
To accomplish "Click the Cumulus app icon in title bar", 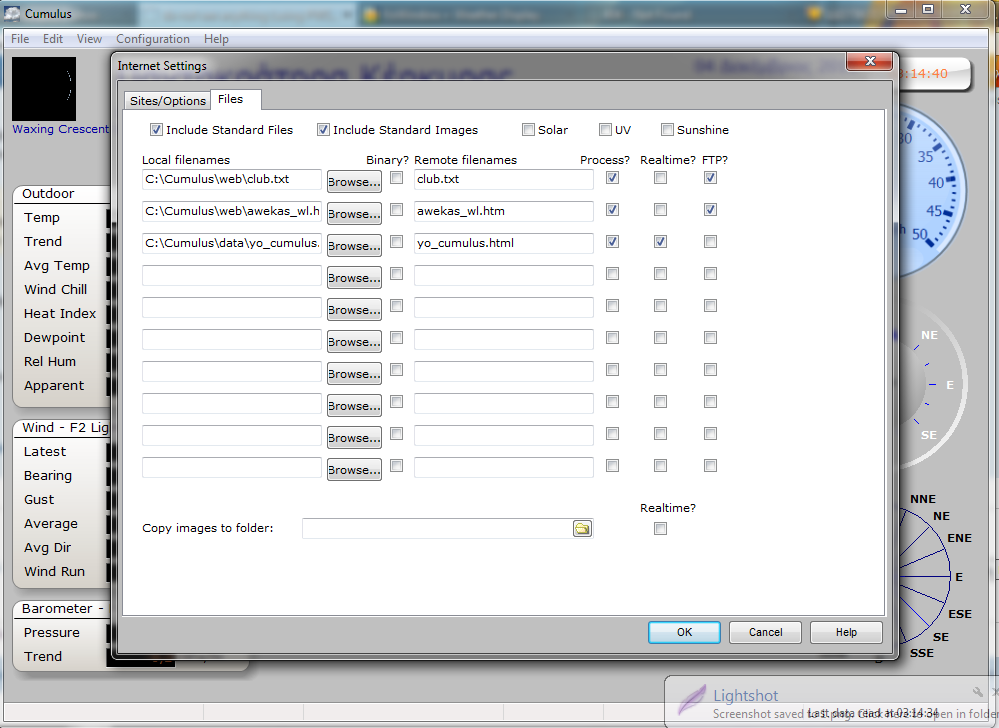I will point(12,11).
